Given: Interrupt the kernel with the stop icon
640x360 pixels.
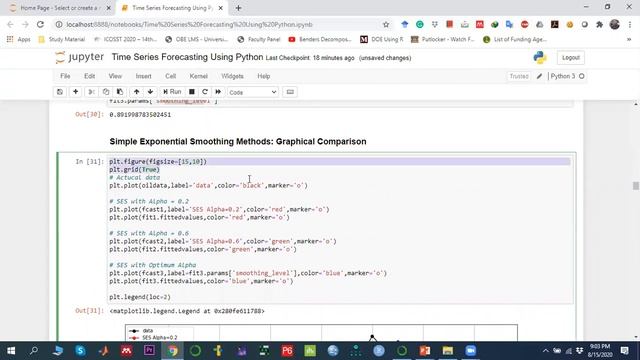Looking at the screenshot, I should pos(191,92).
